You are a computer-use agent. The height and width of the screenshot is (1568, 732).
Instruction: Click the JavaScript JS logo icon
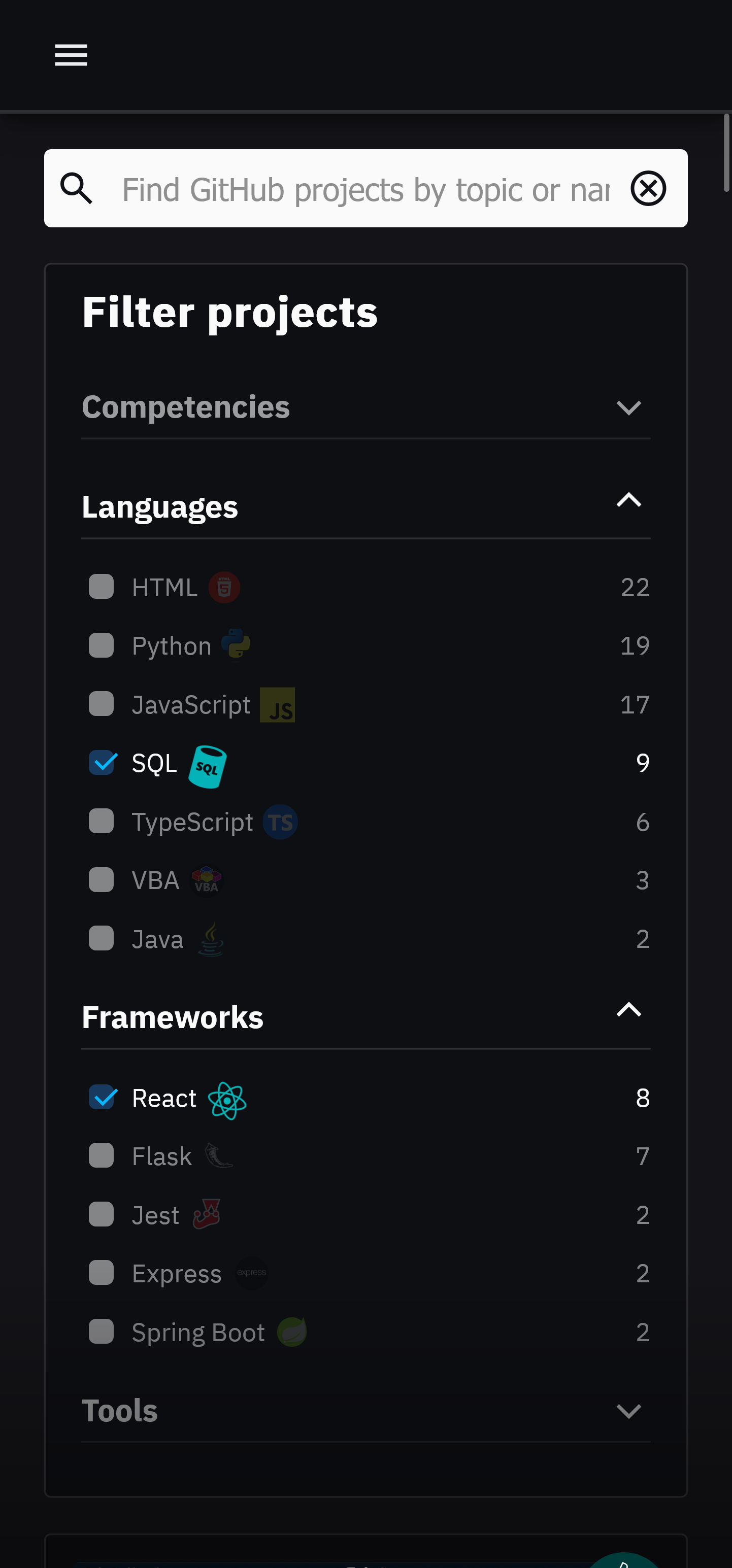[x=277, y=705]
